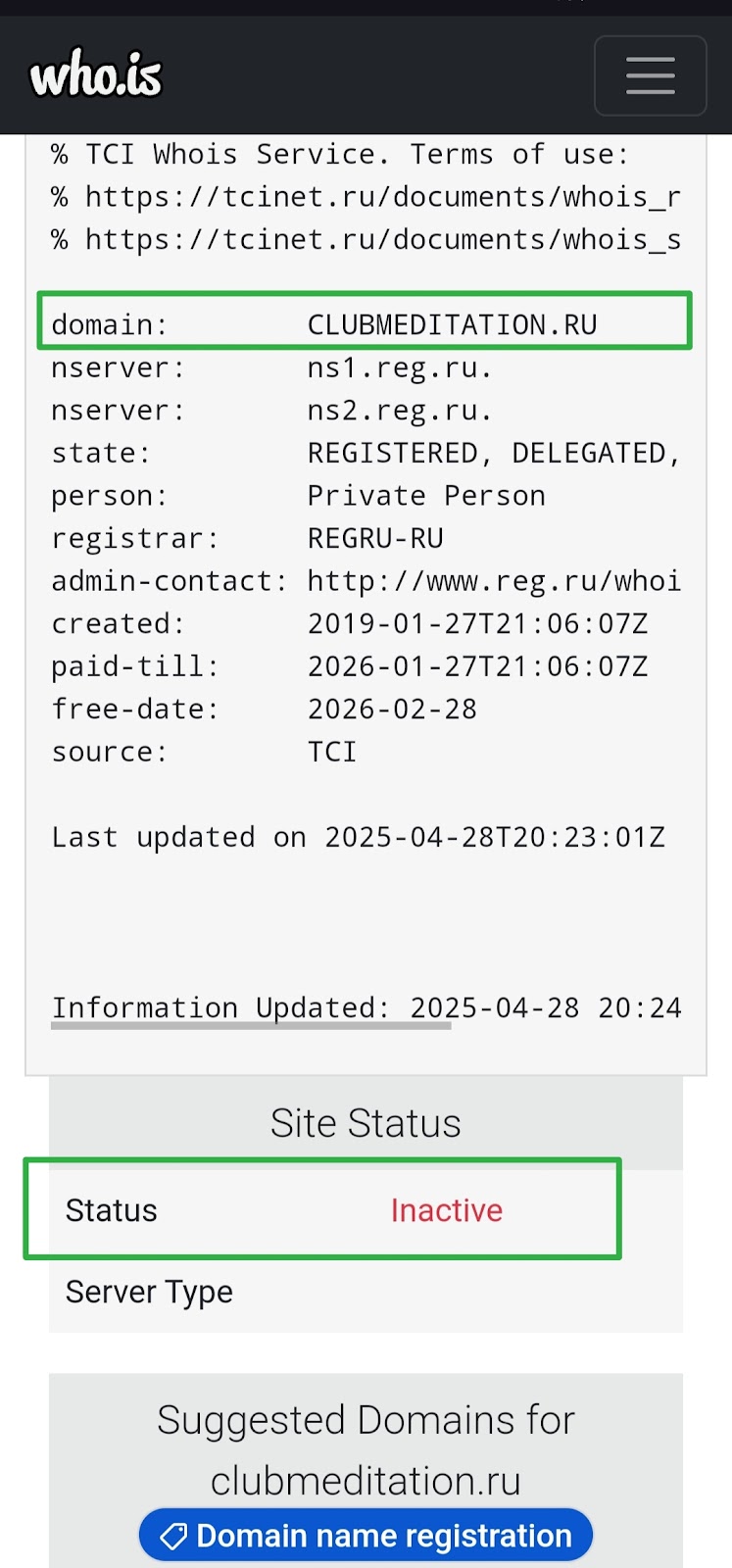Select the REGRU-RU registrar value
732x1568 pixels.
375,538
